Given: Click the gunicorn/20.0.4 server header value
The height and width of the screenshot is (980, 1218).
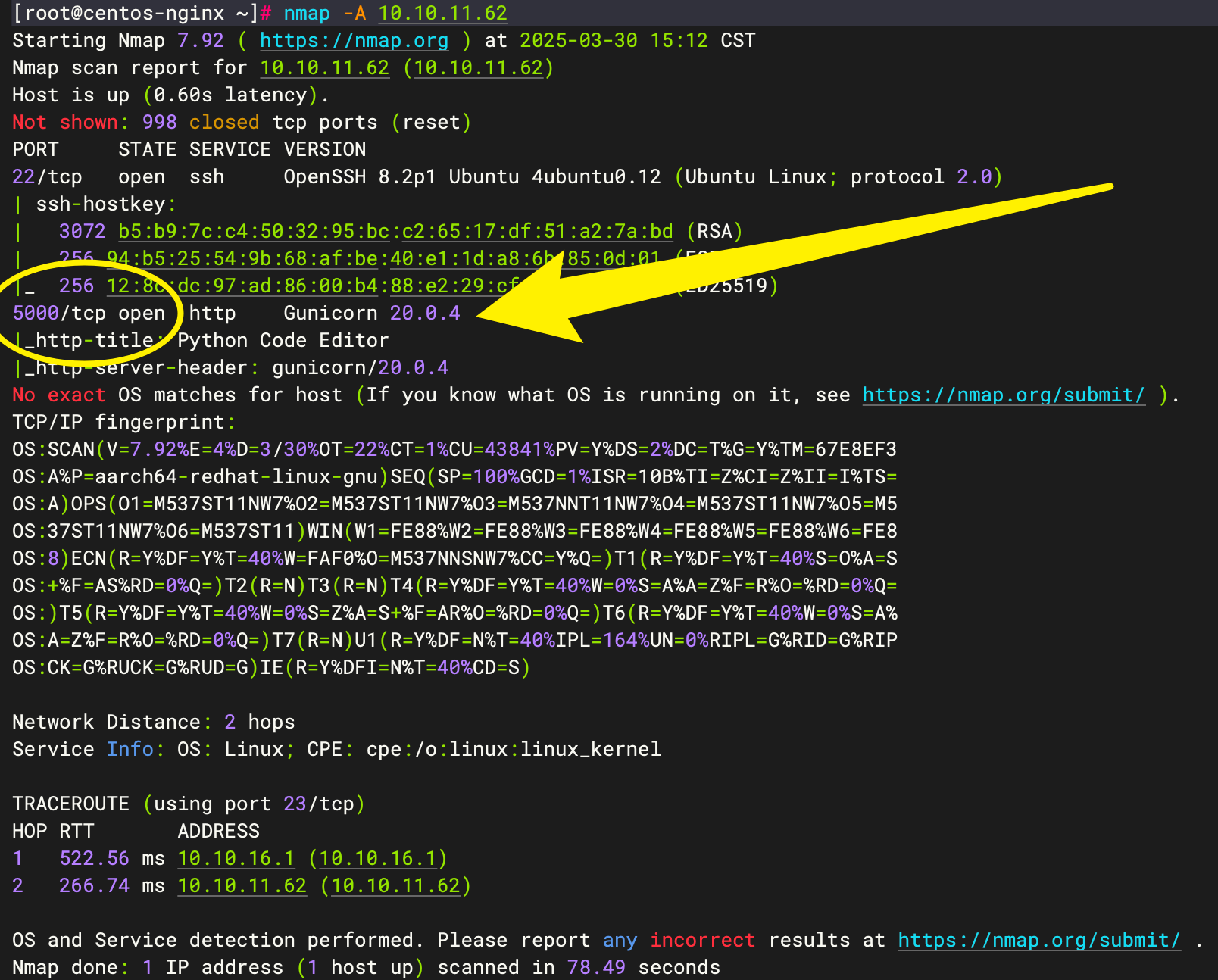Looking at the screenshot, I should tap(360, 368).
